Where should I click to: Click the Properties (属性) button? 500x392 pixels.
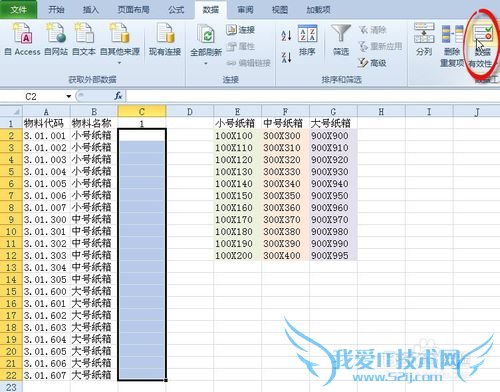(240, 46)
